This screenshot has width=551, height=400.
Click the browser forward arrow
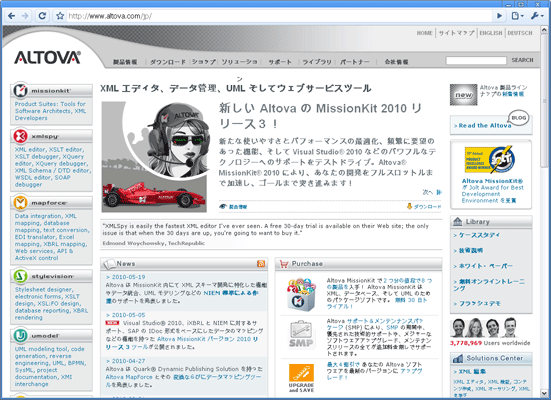25,16
